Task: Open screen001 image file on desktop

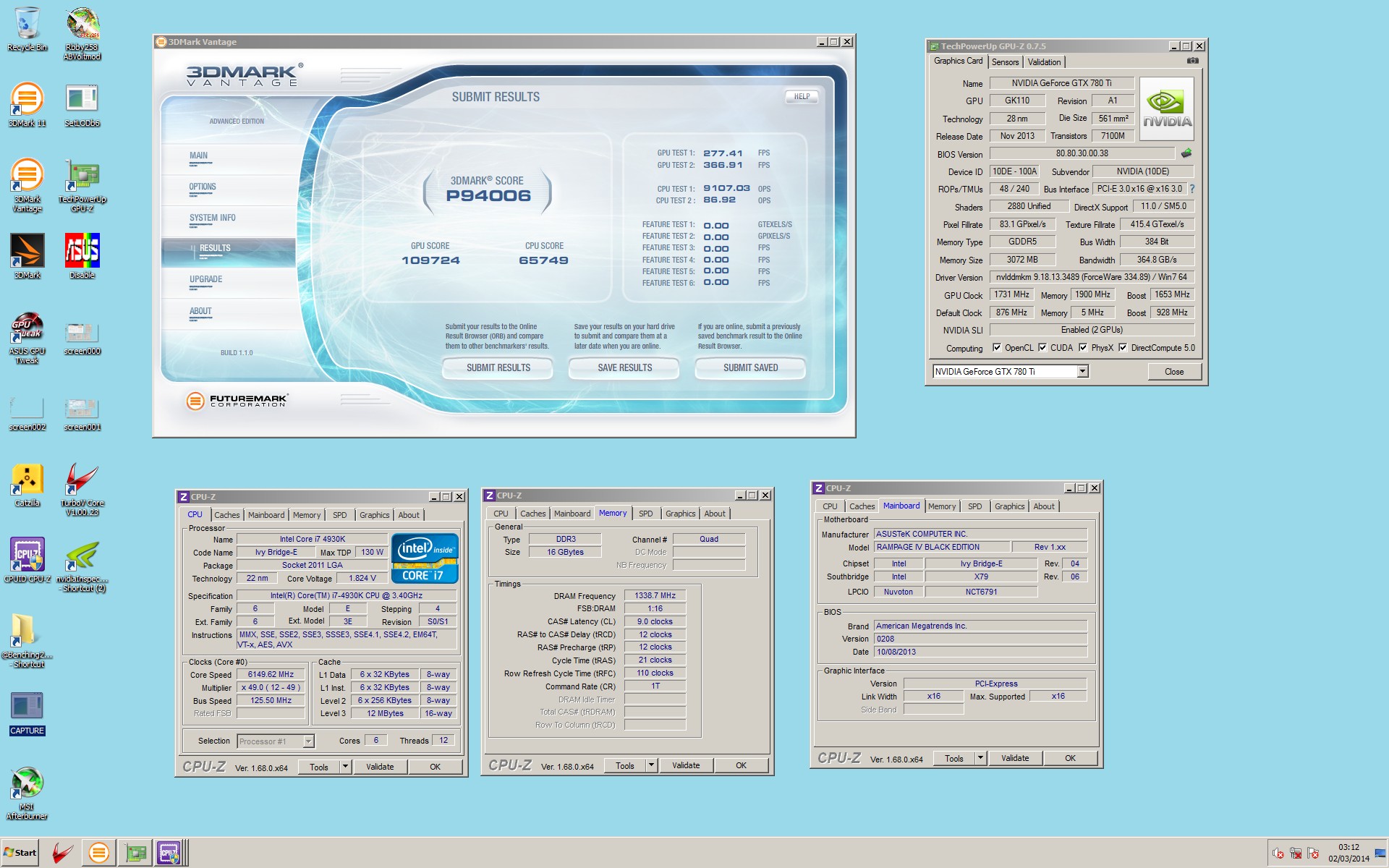Action: click(82, 414)
